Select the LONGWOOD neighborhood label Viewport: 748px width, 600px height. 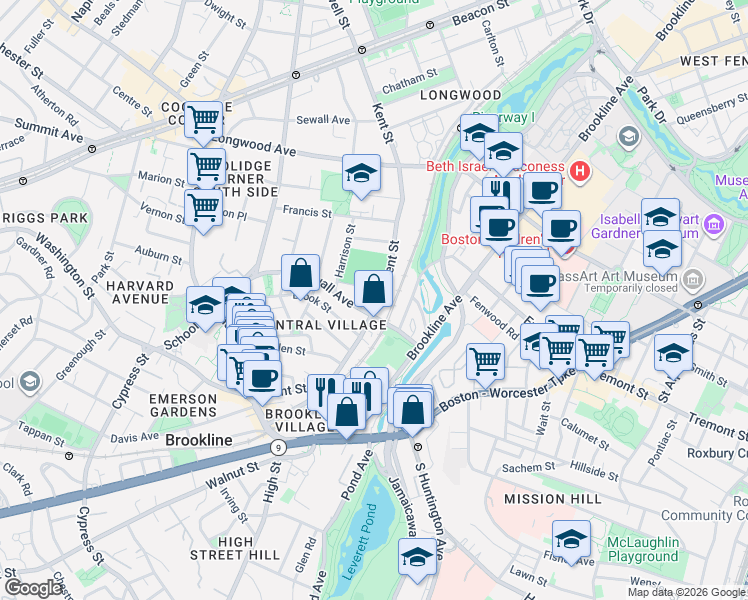point(460,95)
